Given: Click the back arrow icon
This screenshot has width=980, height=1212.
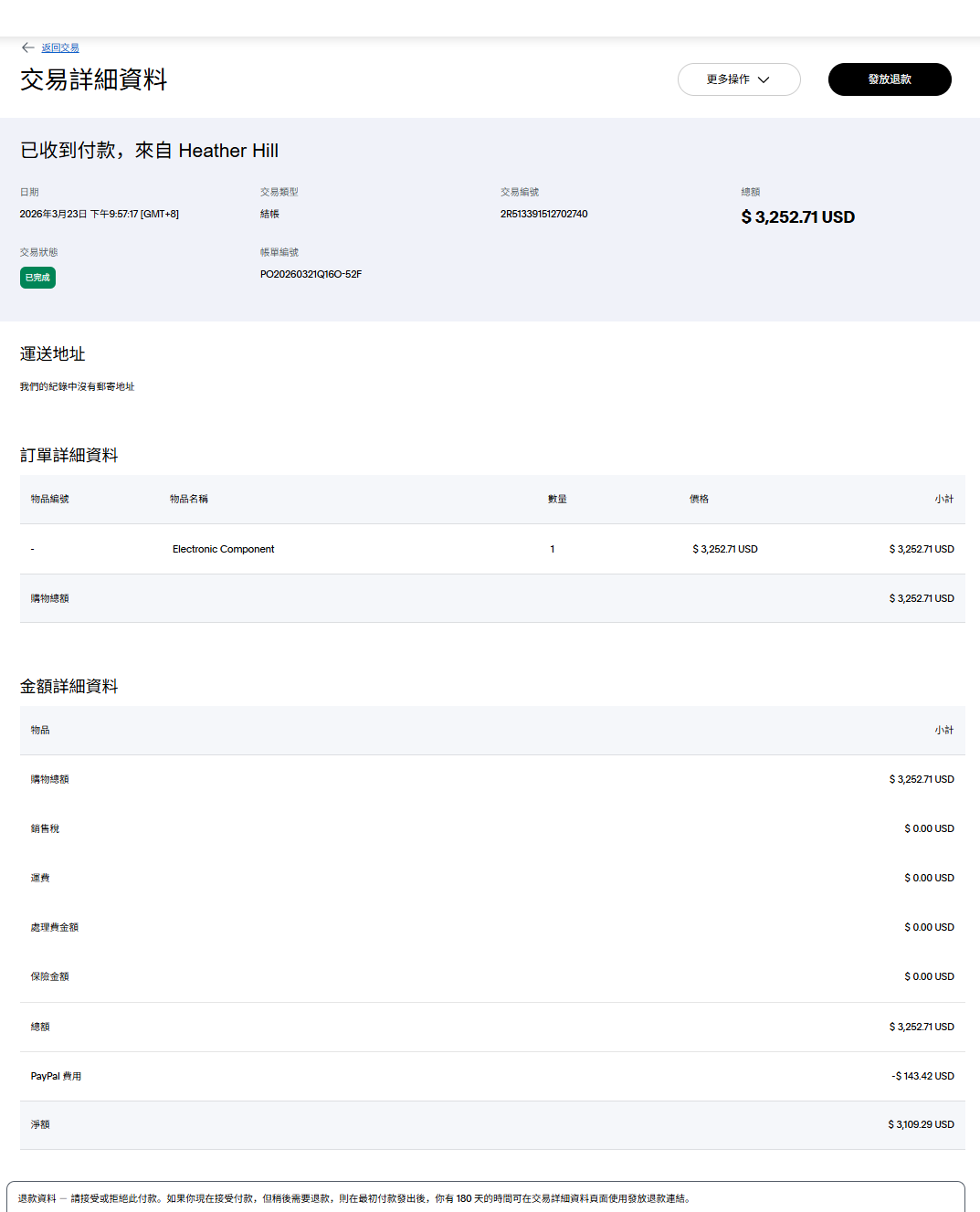Looking at the screenshot, I should (x=27, y=47).
